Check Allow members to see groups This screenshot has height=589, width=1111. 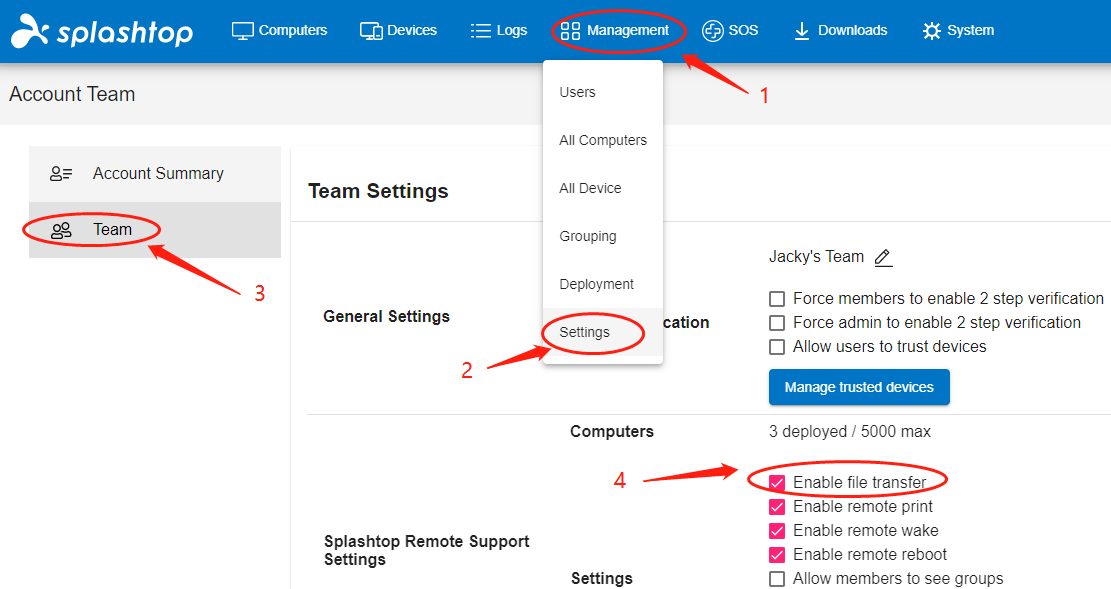click(x=777, y=579)
